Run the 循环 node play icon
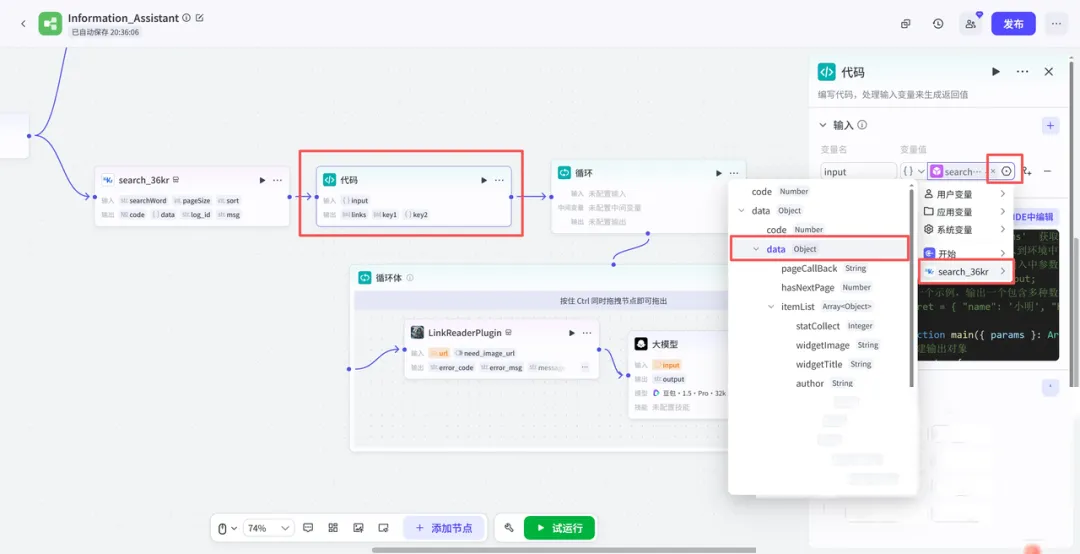This screenshot has height=554, width=1080. (x=719, y=173)
